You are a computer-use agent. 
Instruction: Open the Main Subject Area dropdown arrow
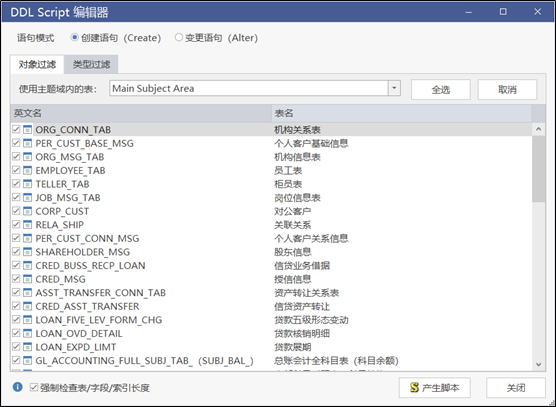[x=394, y=88]
